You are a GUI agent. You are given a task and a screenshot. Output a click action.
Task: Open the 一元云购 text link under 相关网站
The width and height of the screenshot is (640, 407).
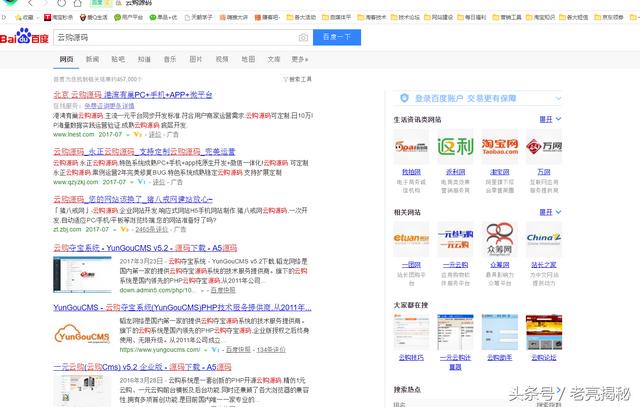455,265
